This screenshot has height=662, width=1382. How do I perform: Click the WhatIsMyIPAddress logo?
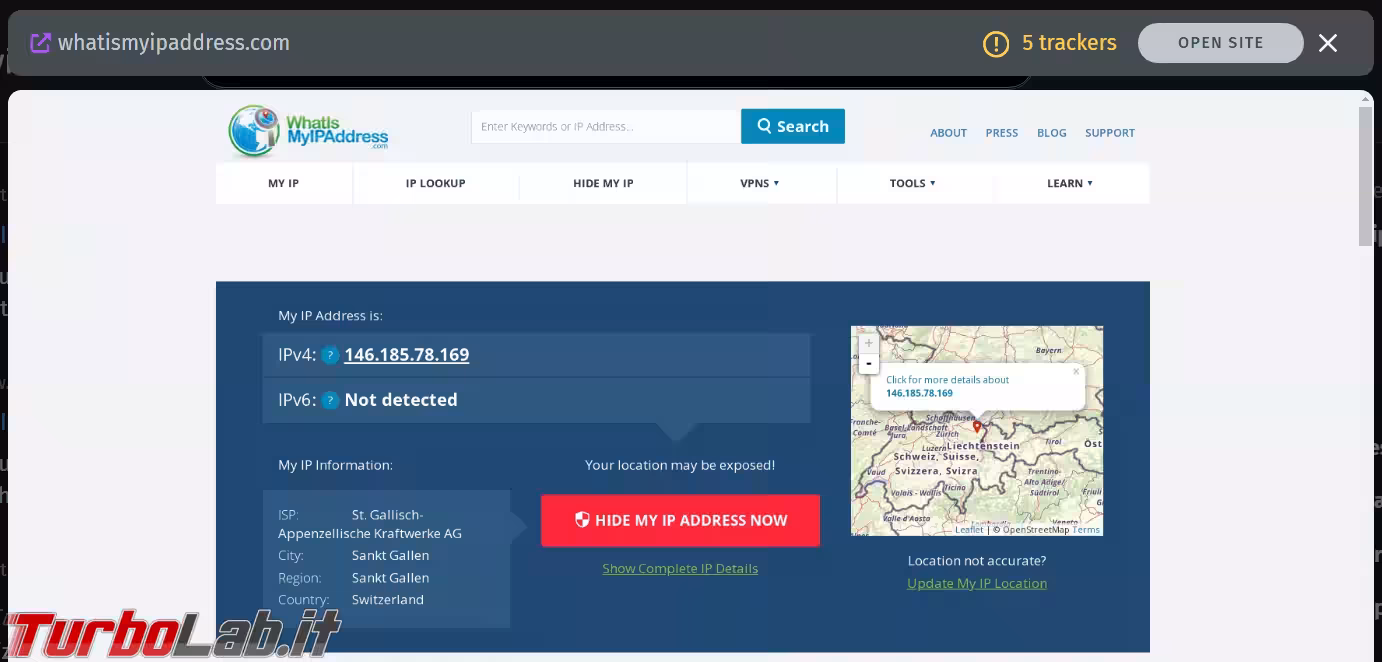click(308, 131)
